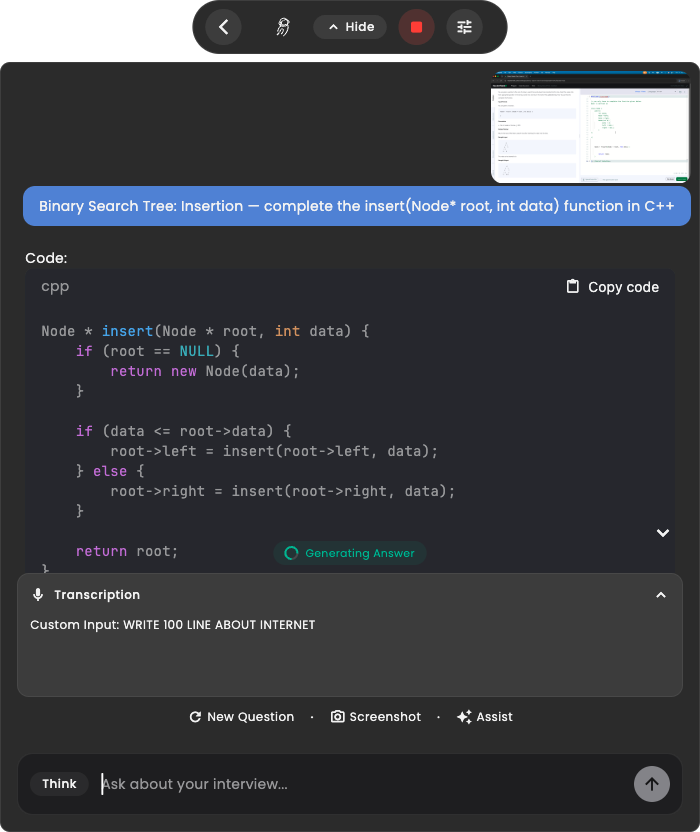This screenshot has height=832, width=700.
Task: Open the captured screenshot thumbnail
Action: click(590, 127)
